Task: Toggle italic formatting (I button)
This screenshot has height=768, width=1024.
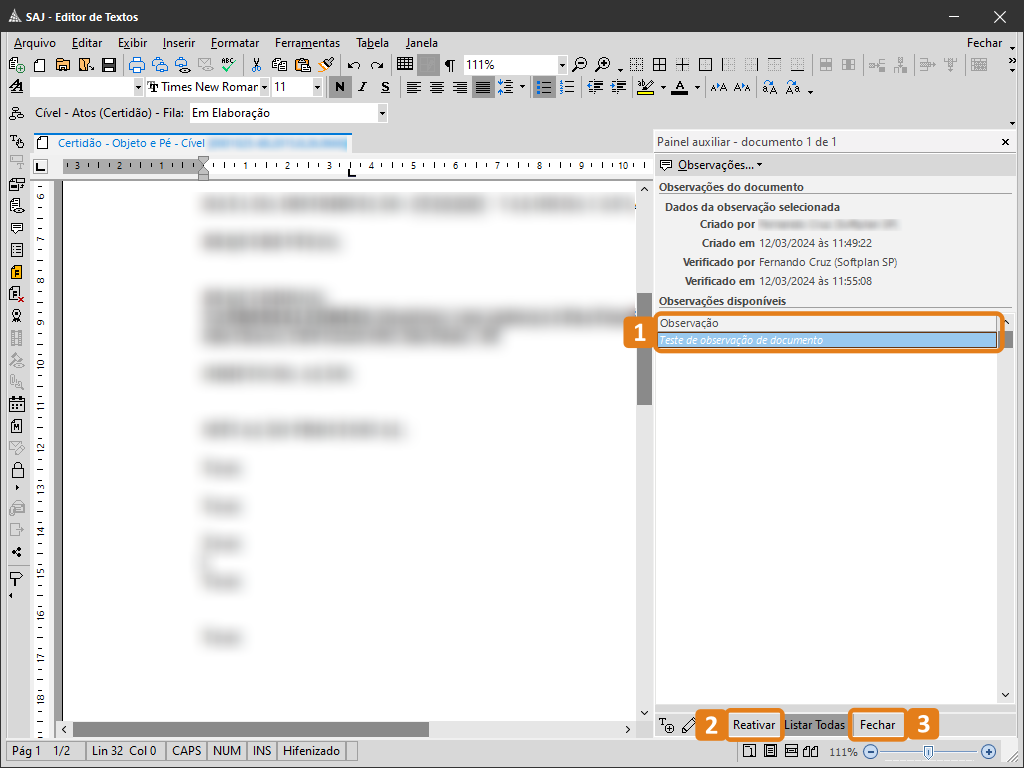Action: [363, 88]
